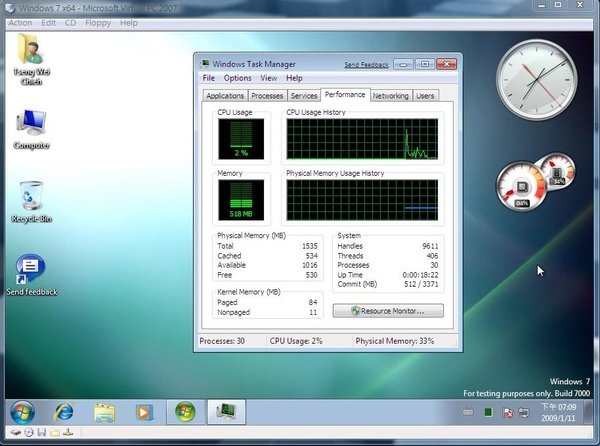Select the Task Manager taskbar button

(226, 412)
